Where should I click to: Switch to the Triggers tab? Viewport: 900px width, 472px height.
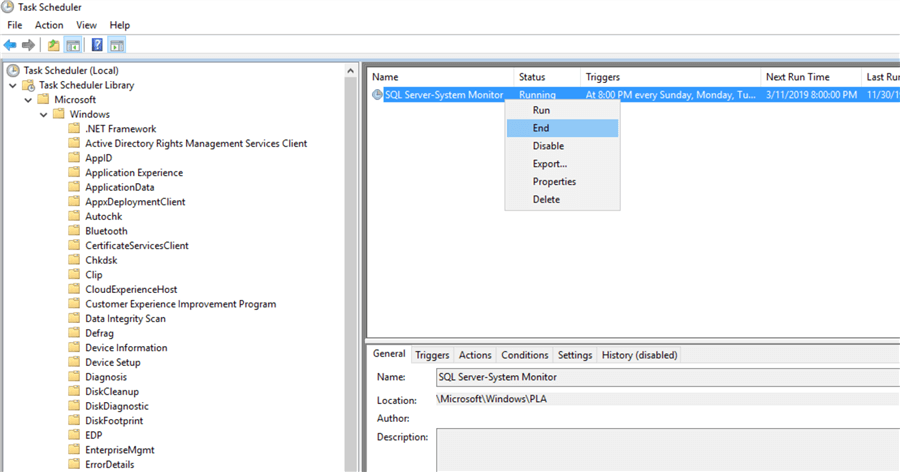point(432,355)
